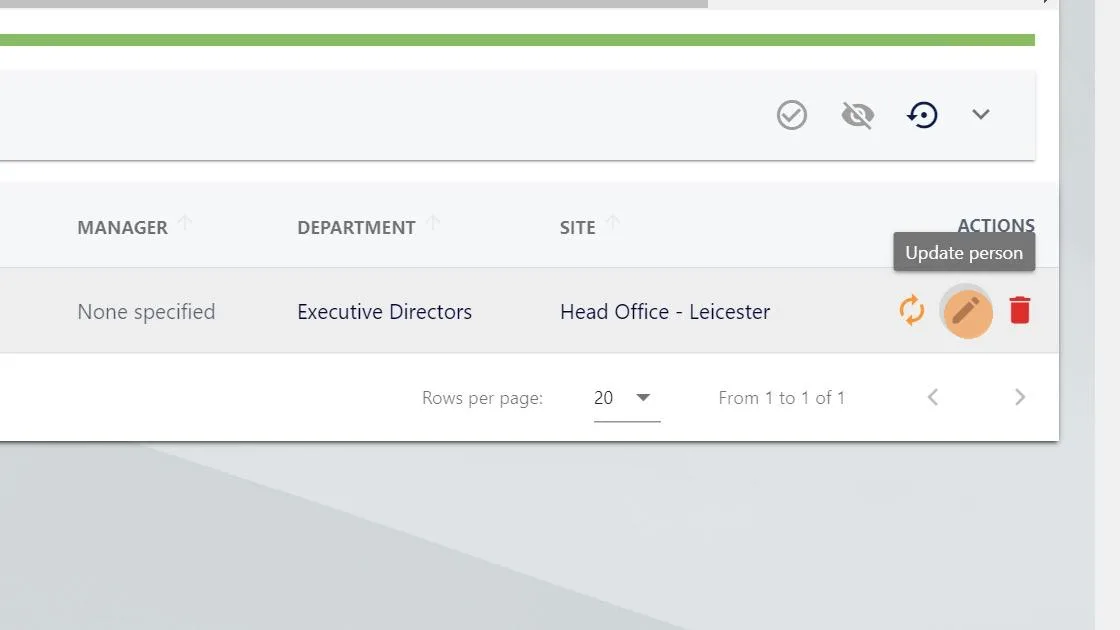
Task: Click the history restore icon
Action: point(922,115)
